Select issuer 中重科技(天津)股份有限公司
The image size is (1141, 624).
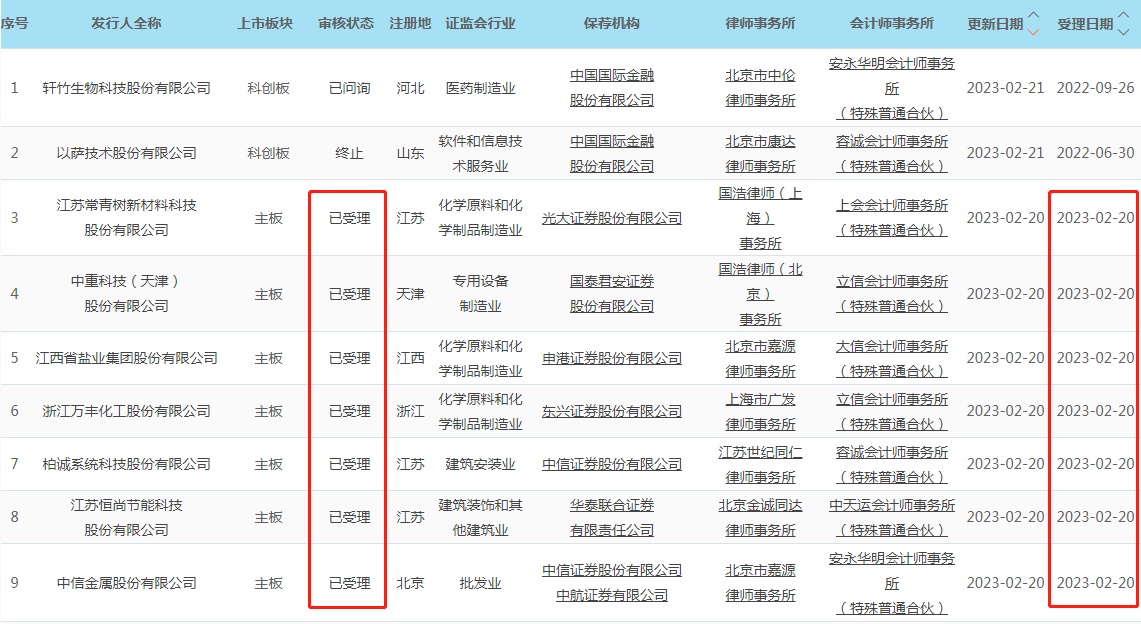(x=127, y=294)
